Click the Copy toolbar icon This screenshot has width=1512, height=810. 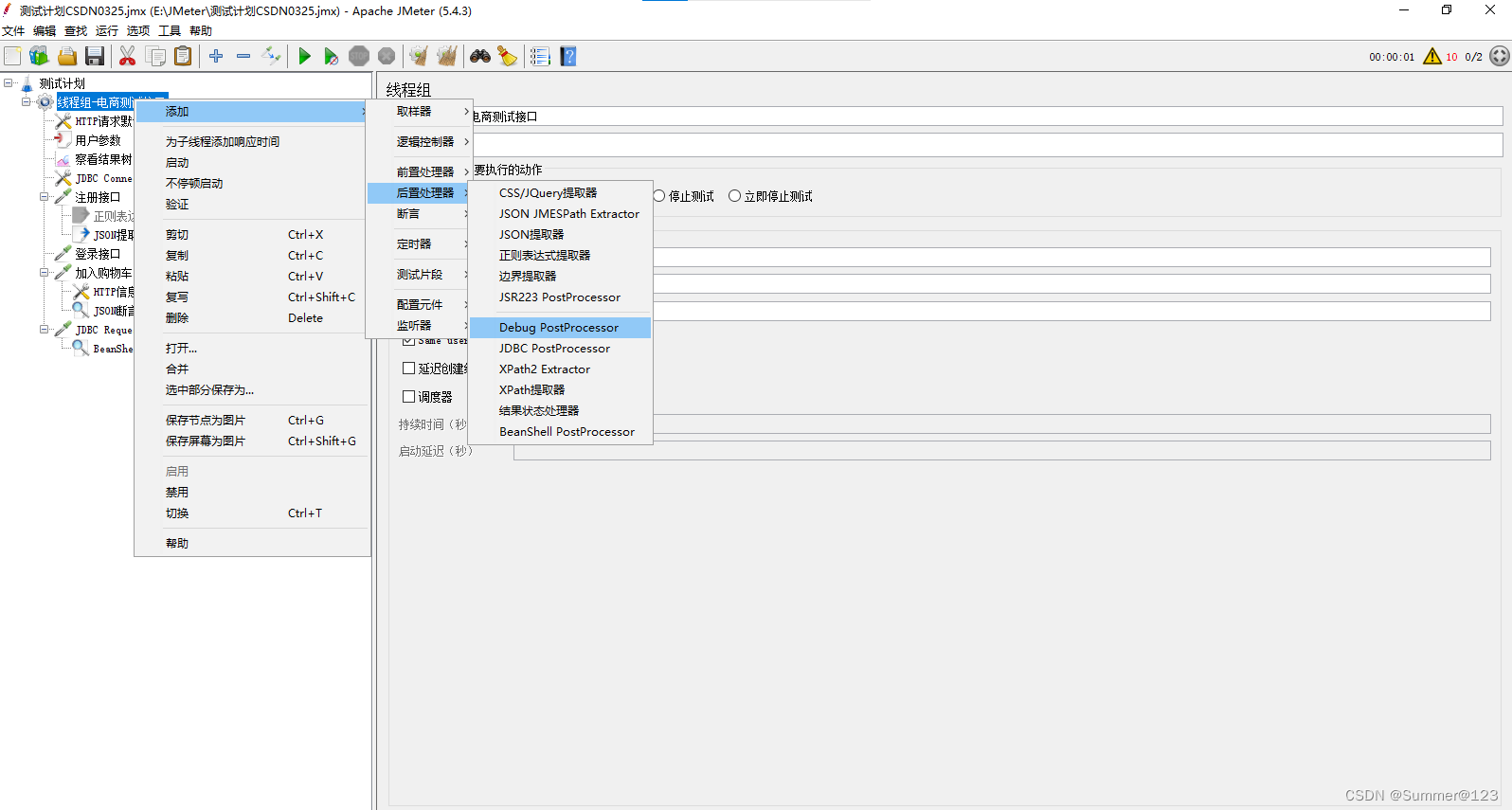155,56
